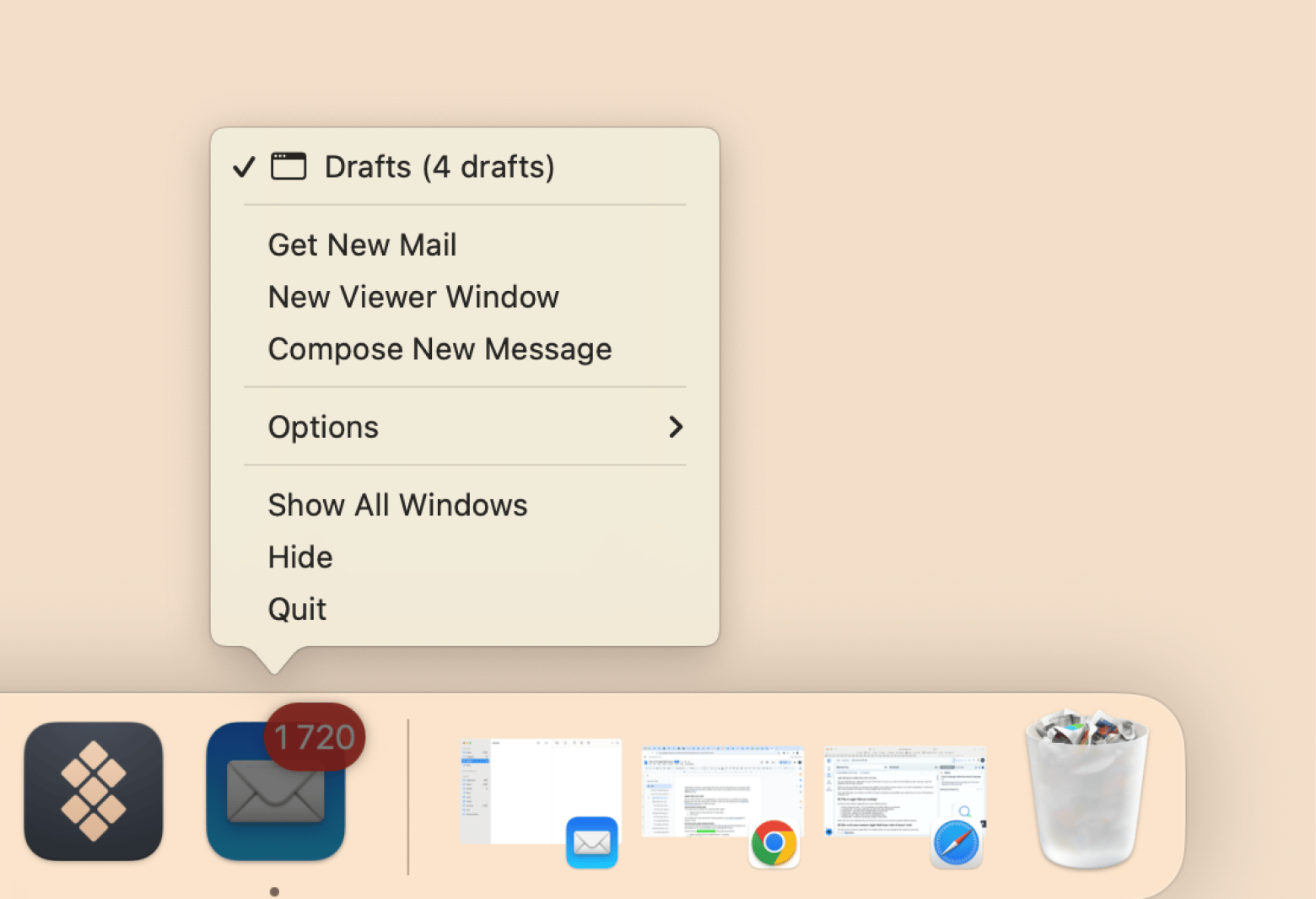Screen dimensions: 1316x899
Task: Select Compose New Message
Action: tap(440, 349)
